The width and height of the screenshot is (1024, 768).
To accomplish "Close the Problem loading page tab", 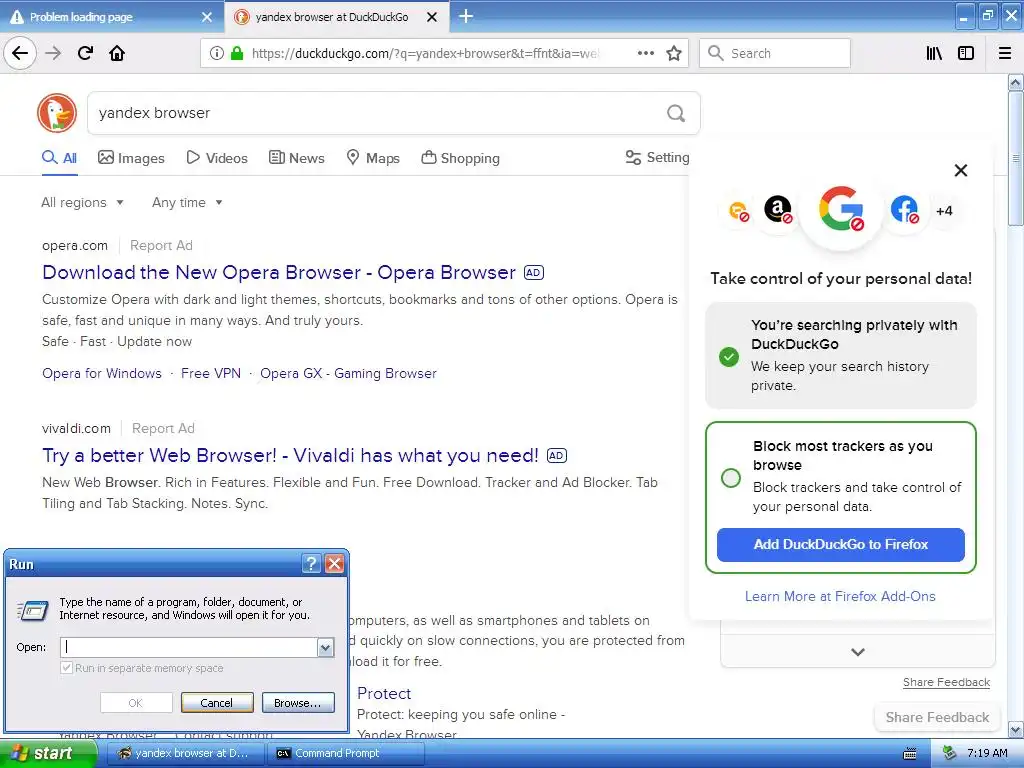I will pyautogui.click(x=207, y=17).
